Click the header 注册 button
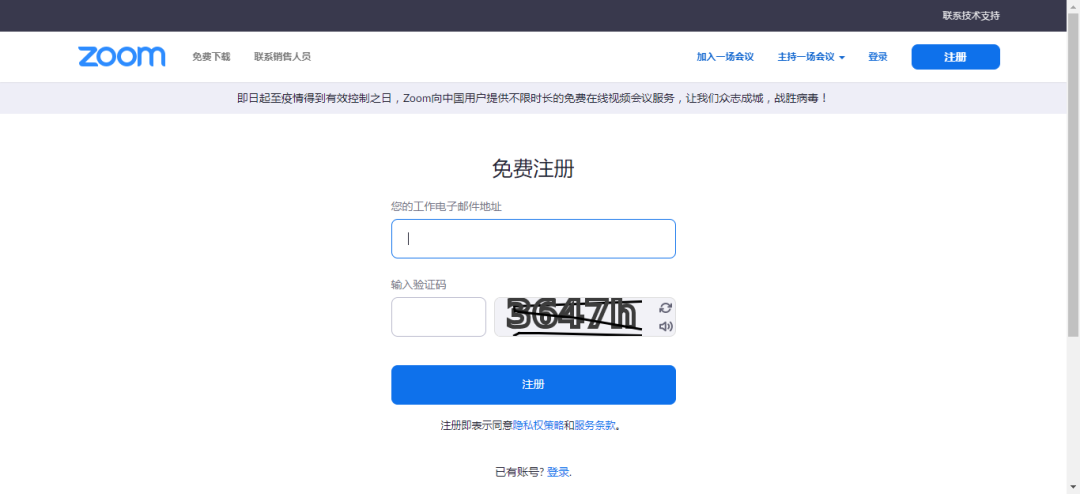Image resolution: width=1080 pixels, height=494 pixels. 955,57
